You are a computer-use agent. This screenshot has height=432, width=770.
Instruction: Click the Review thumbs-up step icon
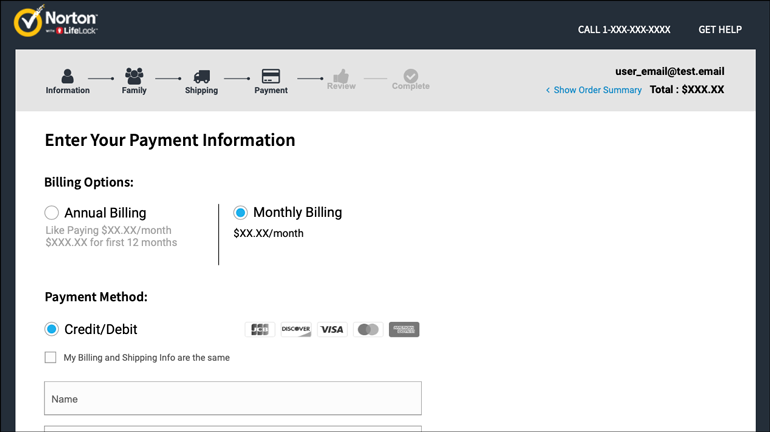tap(341, 76)
